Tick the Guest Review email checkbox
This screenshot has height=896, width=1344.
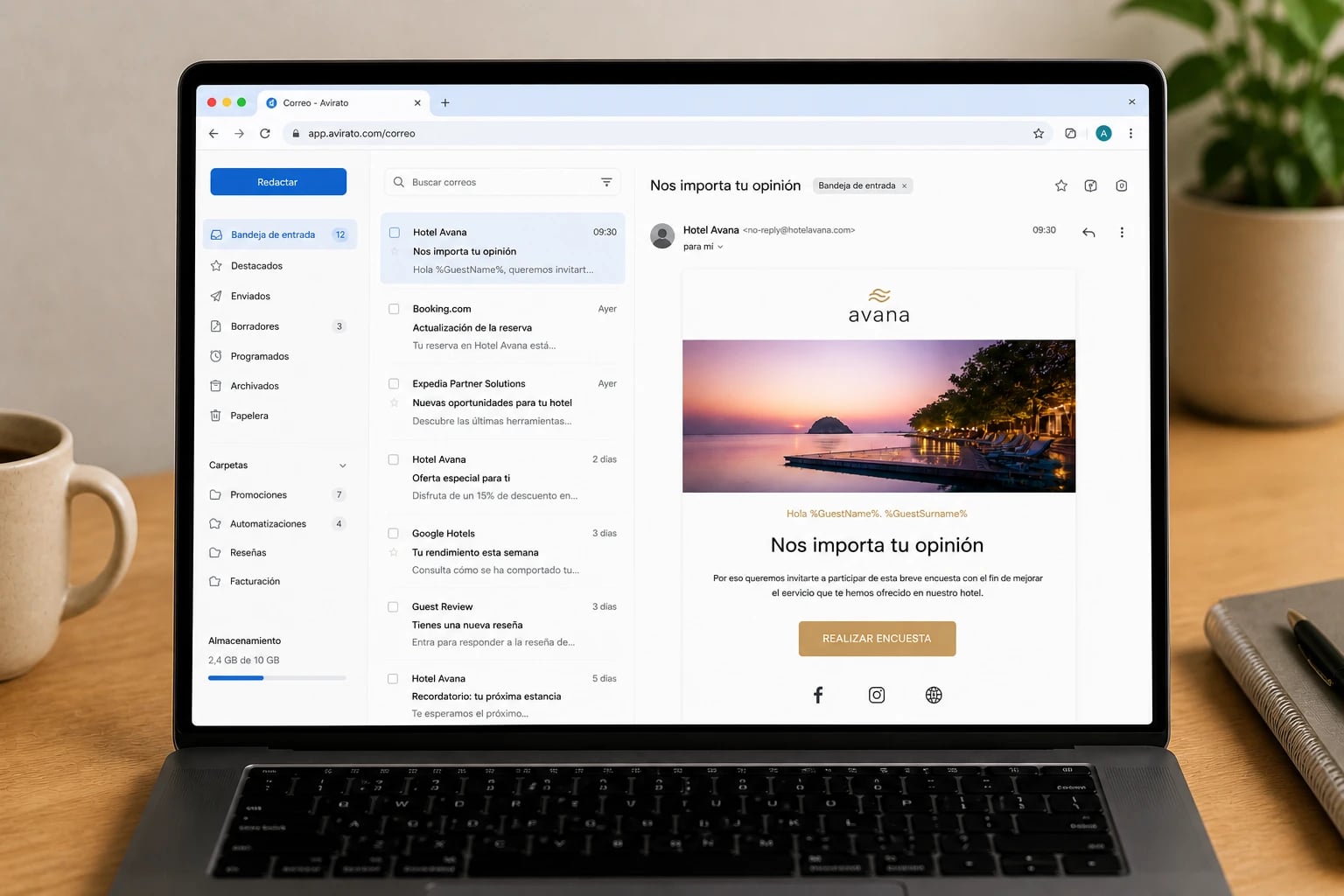click(x=394, y=606)
